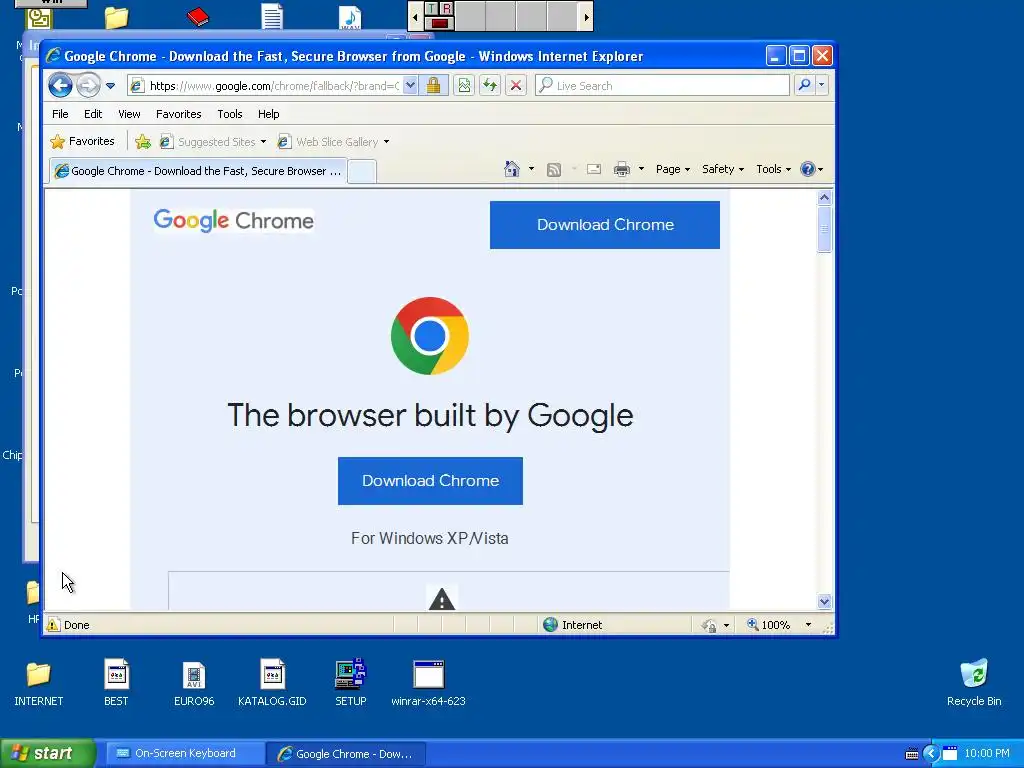Open the Edit menu
The height and width of the screenshot is (768, 1024).
93,114
